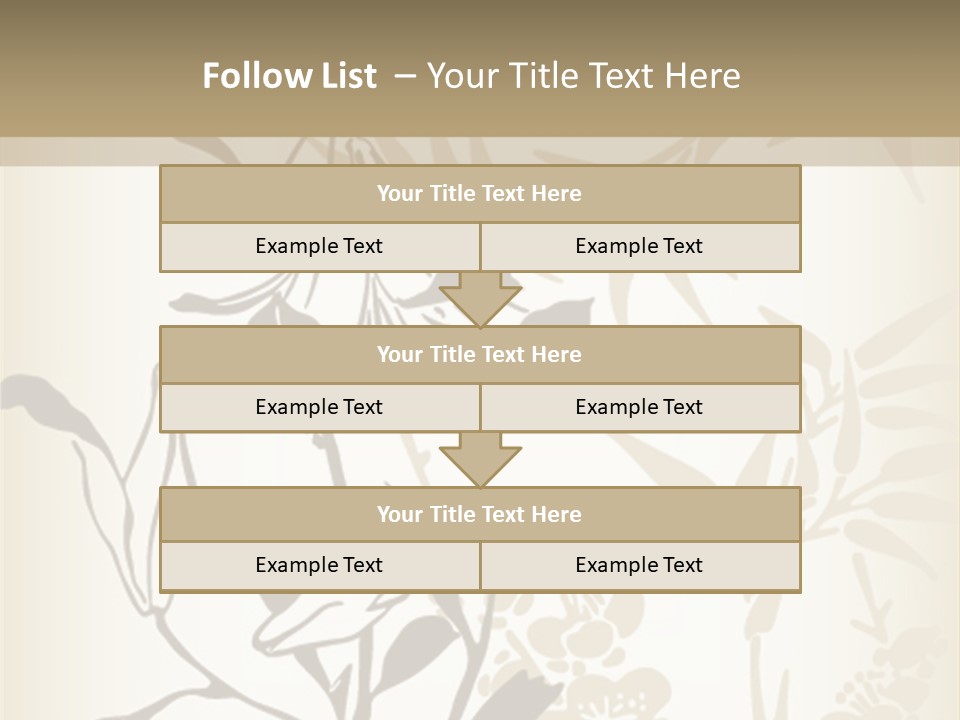Click the bold "Follow List" title text
This screenshot has width=960, height=720.
pyautogui.click(x=289, y=76)
